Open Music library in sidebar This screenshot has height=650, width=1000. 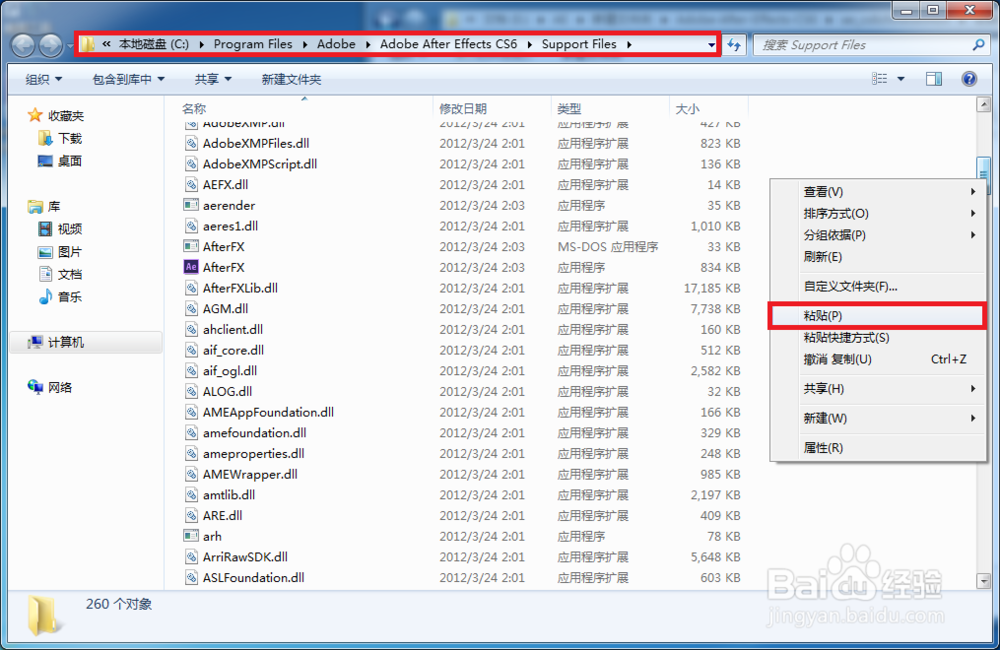[x=60, y=297]
